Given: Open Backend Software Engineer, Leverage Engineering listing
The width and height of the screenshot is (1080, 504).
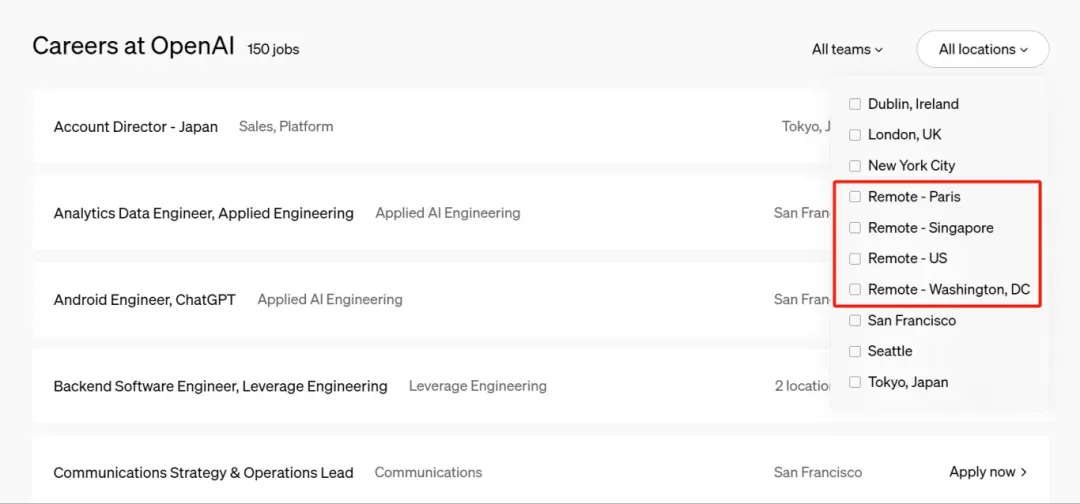Looking at the screenshot, I should pos(220,386).
